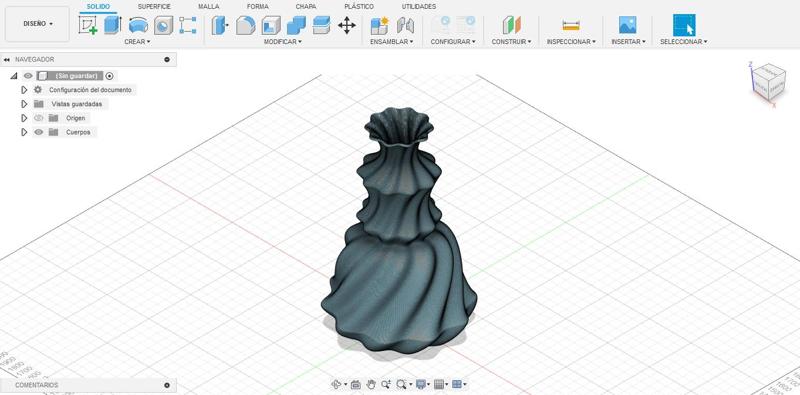Click the Zoom plus/minus icon
Screen dimensions: 800x395
tap(386, 384)
